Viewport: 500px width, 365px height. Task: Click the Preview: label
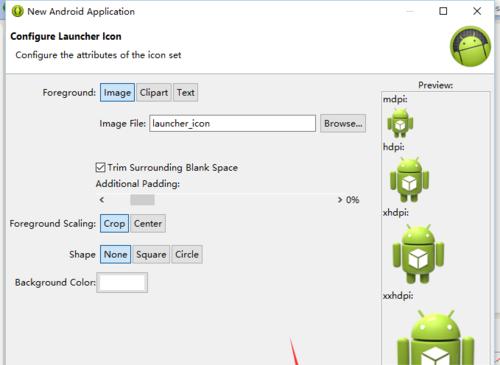coord(435,85)
